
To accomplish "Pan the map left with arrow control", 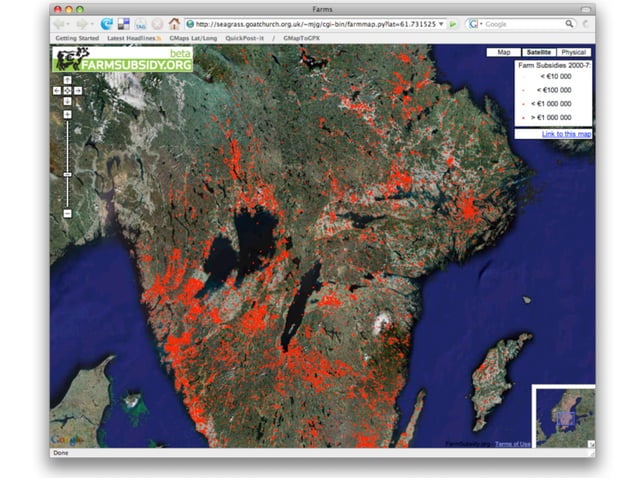I will coord(57,90).
